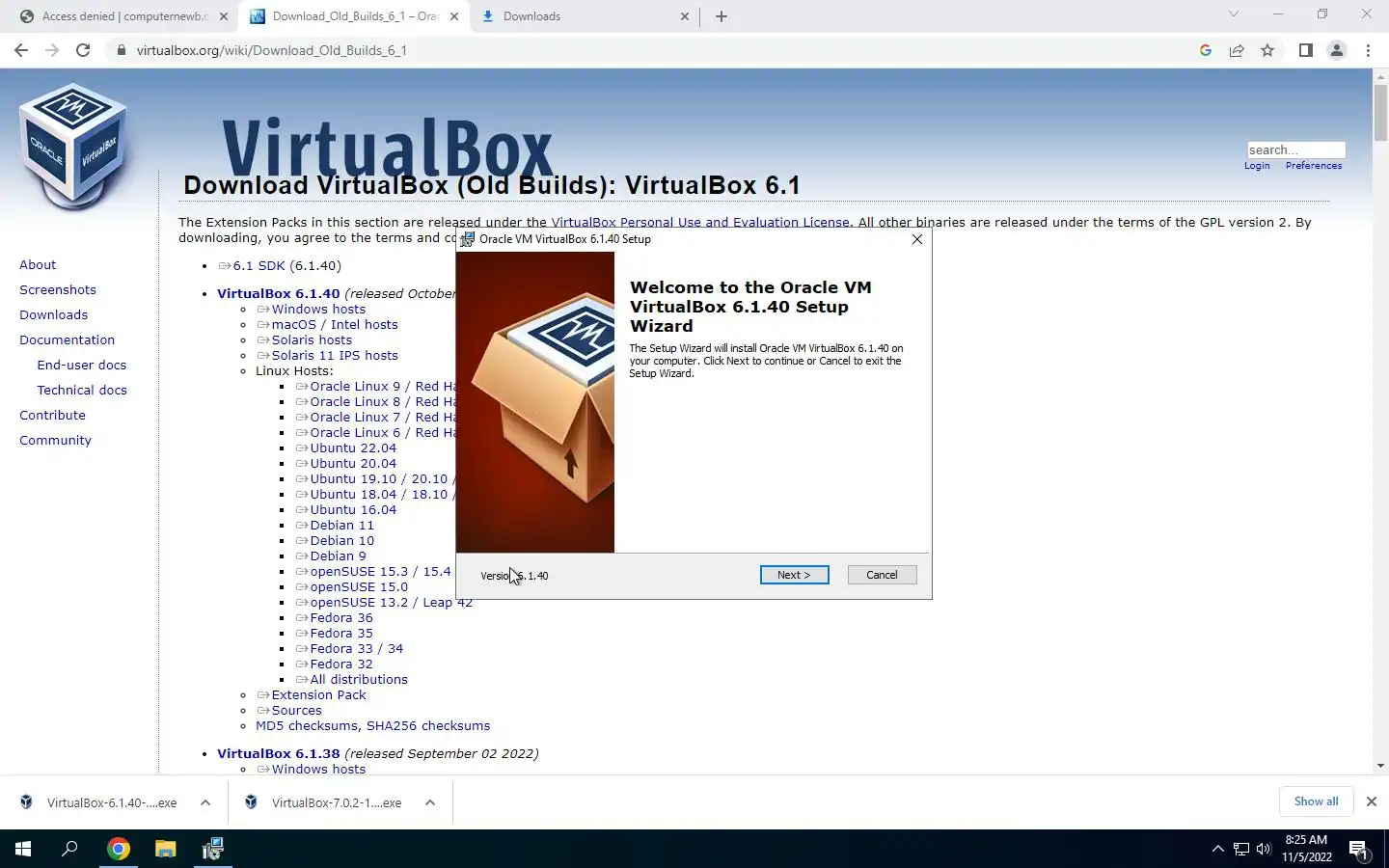The width and height of the screenshot is (1389, 868).
Task: Reload the current page
Action: click(83, 50)
